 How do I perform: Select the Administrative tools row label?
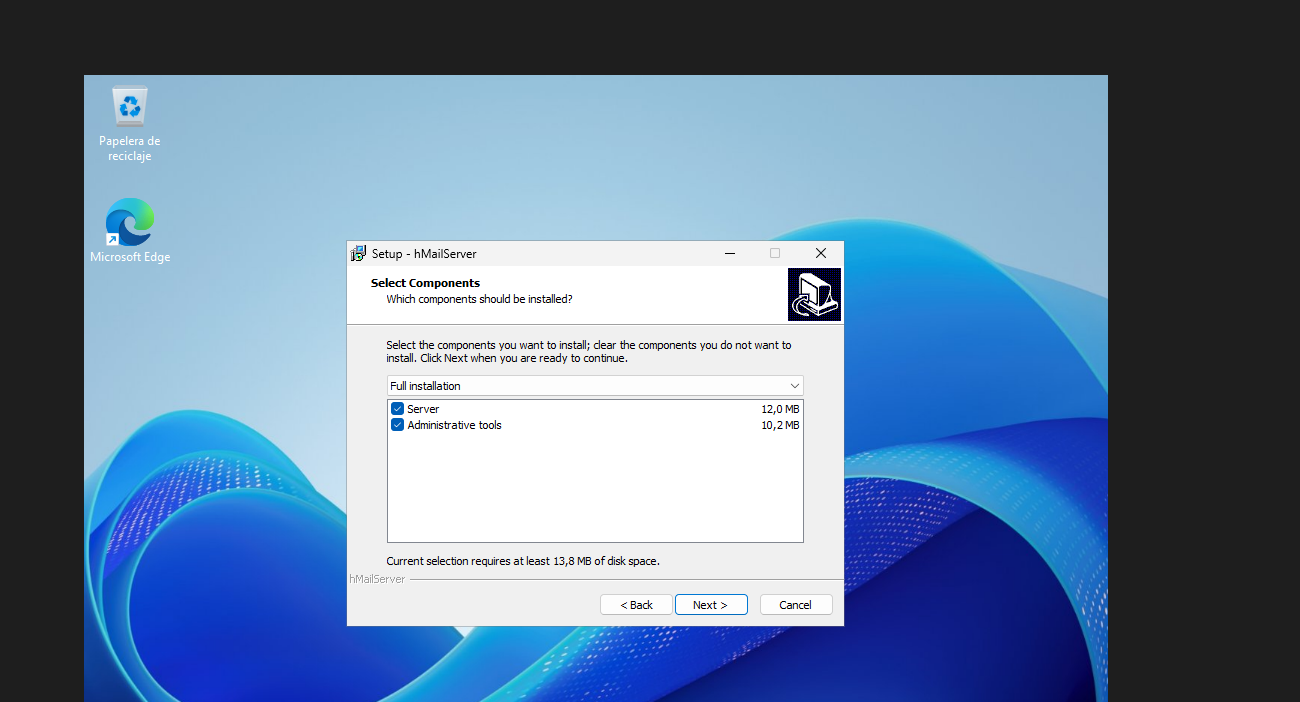[454, 425]
